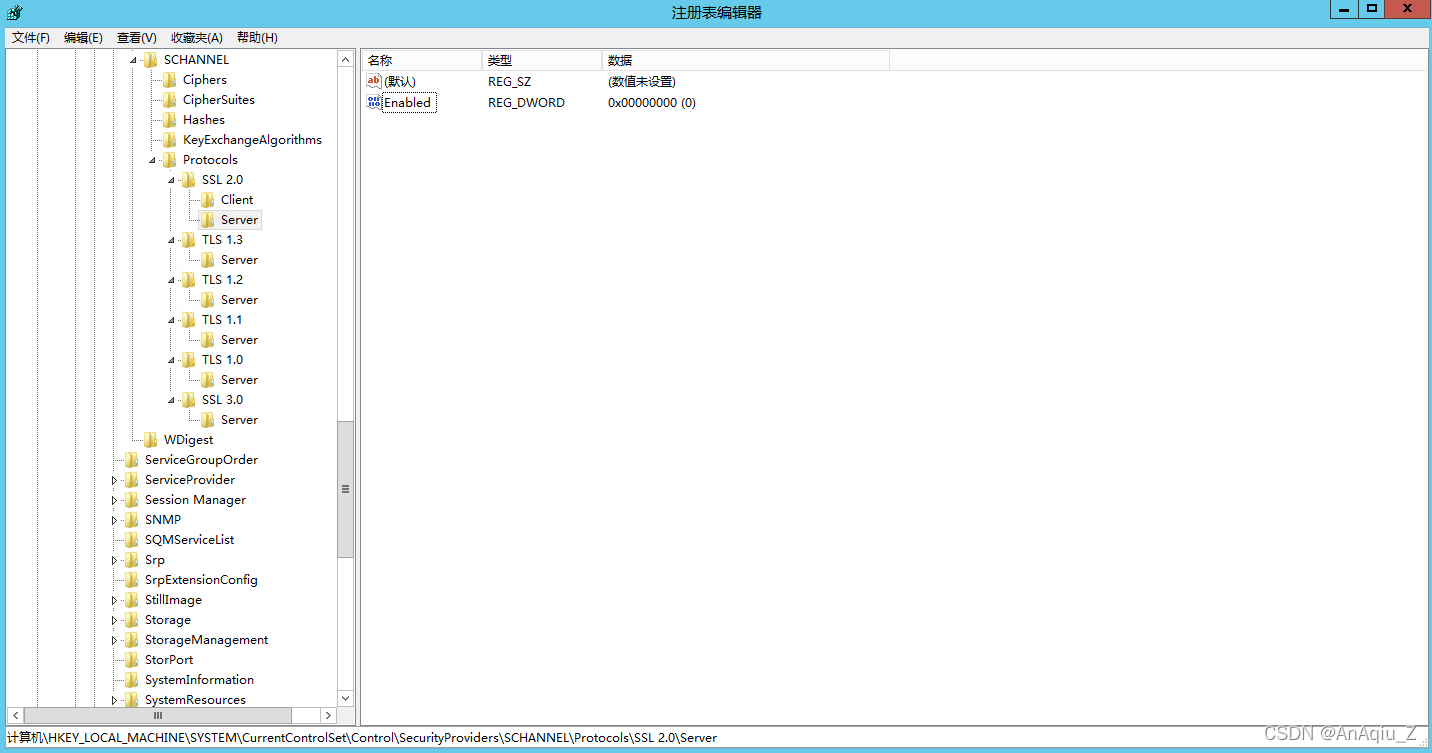Click the ServiceGroupOrder folder icon

131,460
